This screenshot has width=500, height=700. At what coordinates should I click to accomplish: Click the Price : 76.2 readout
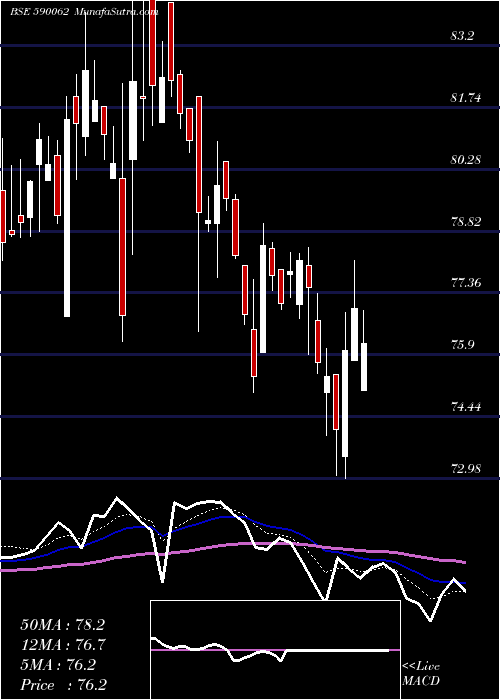click(63, 685)
